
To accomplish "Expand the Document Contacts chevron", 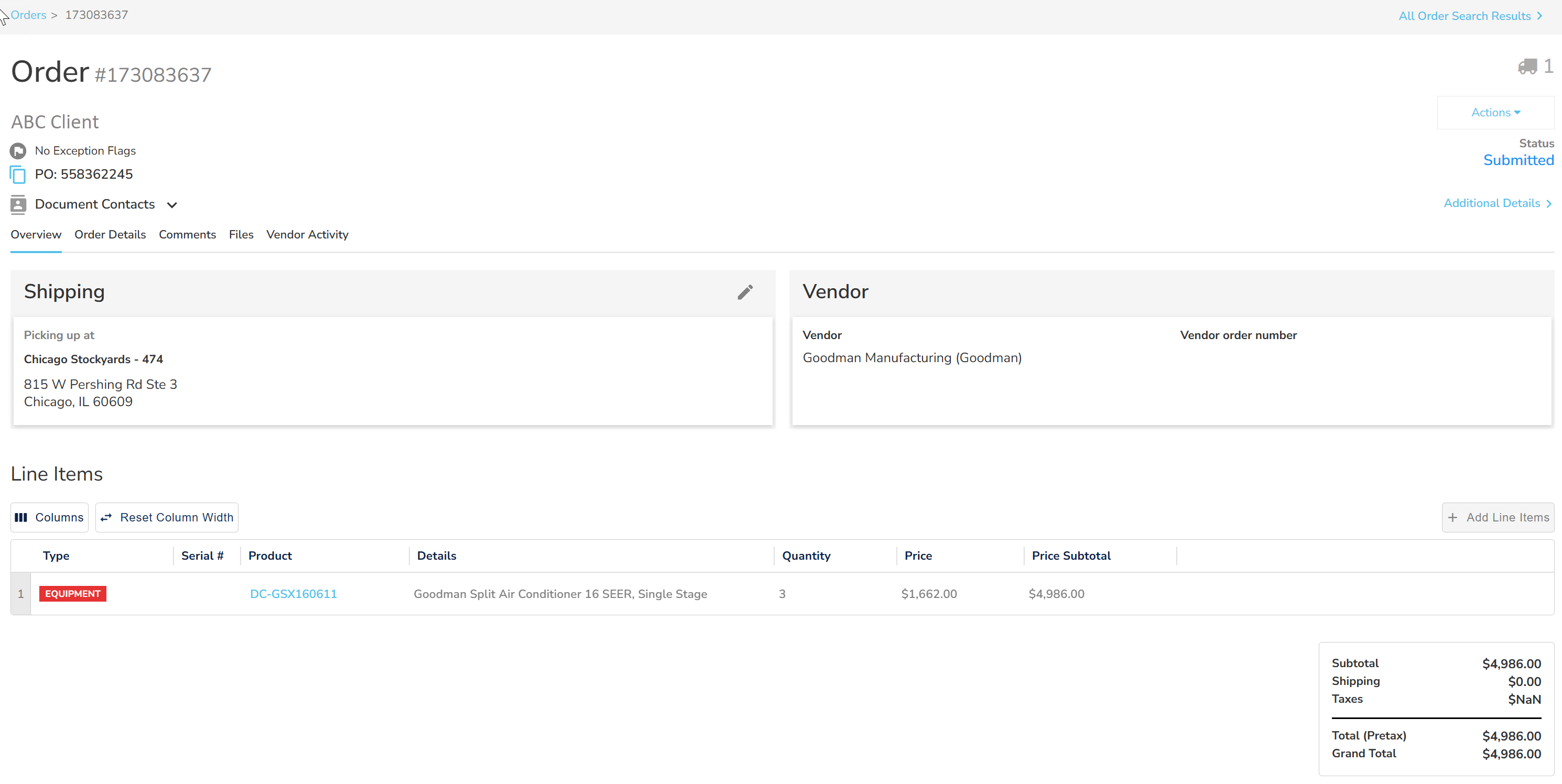I will coord(172,205).
